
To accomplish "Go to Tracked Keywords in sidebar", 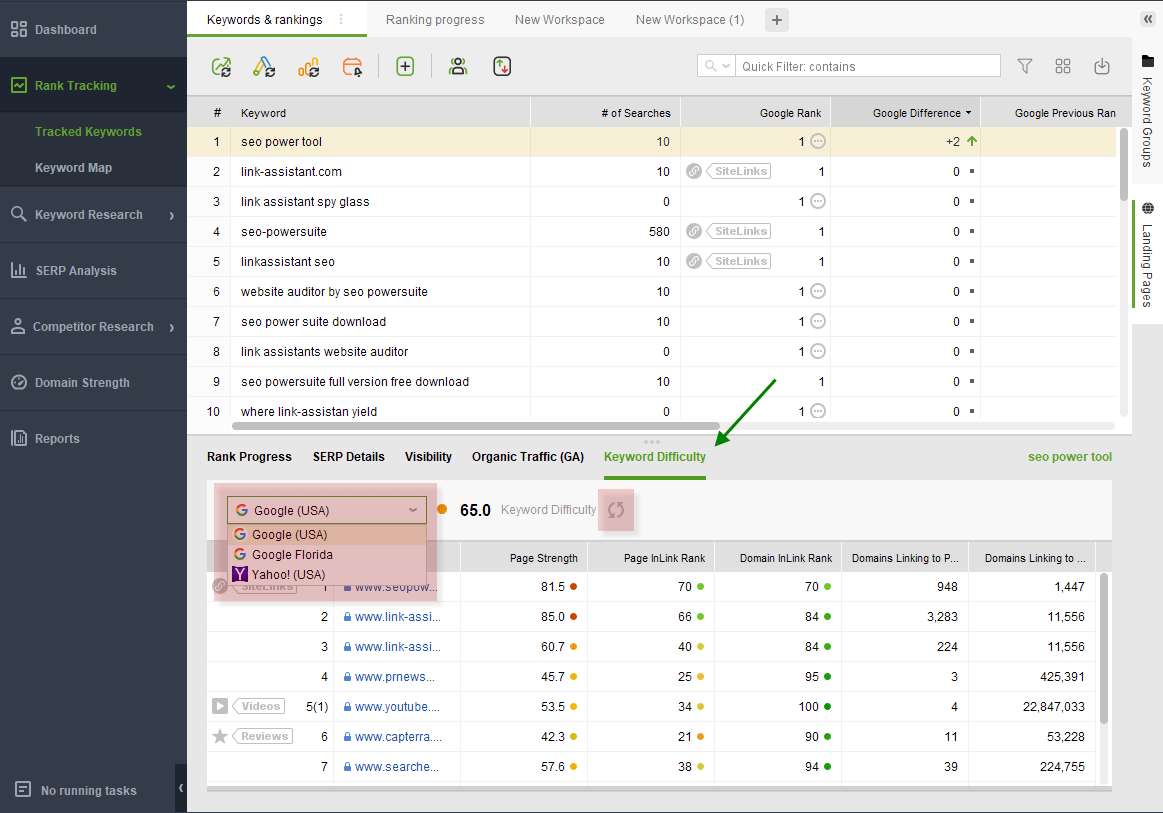I will pyautogui.click(x=88, y=131).
